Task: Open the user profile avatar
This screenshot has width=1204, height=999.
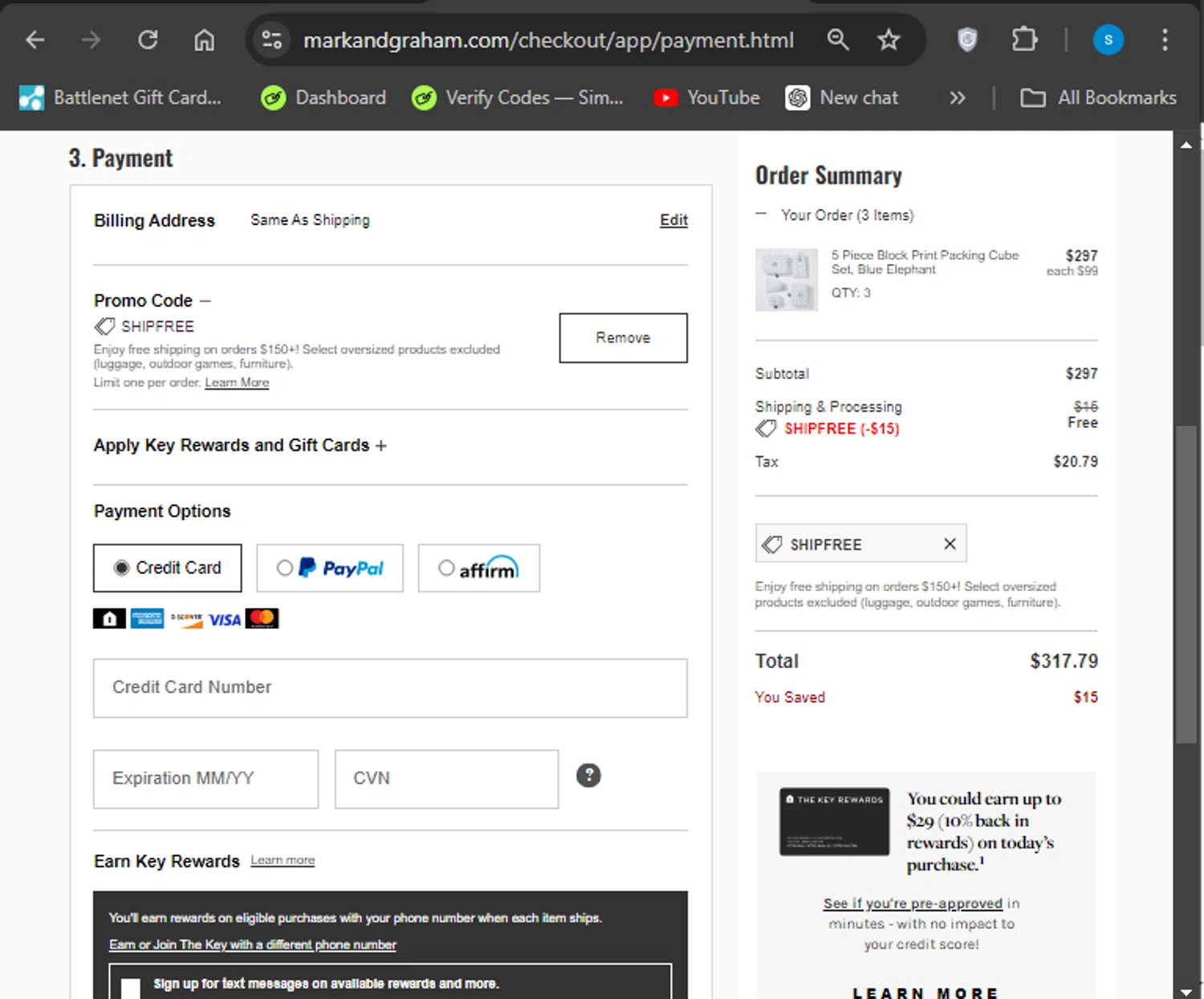Action: click(x=1108, y=39)
